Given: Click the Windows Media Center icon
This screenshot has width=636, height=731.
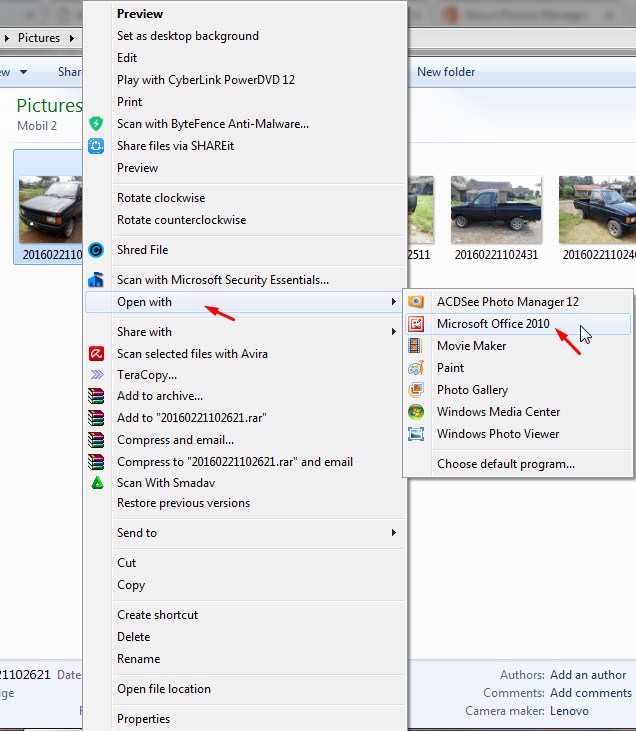Looking at the screenshot, I should (416, 412).
